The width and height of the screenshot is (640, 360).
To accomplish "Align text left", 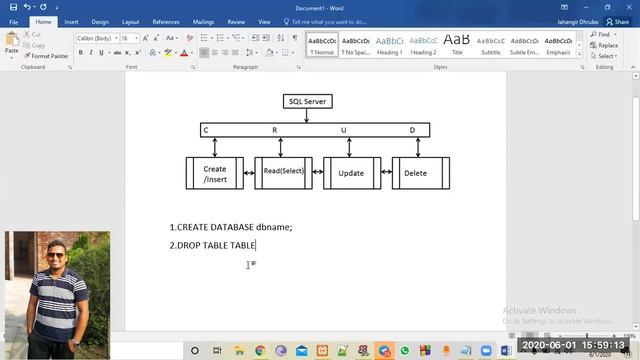I will 204,53.
